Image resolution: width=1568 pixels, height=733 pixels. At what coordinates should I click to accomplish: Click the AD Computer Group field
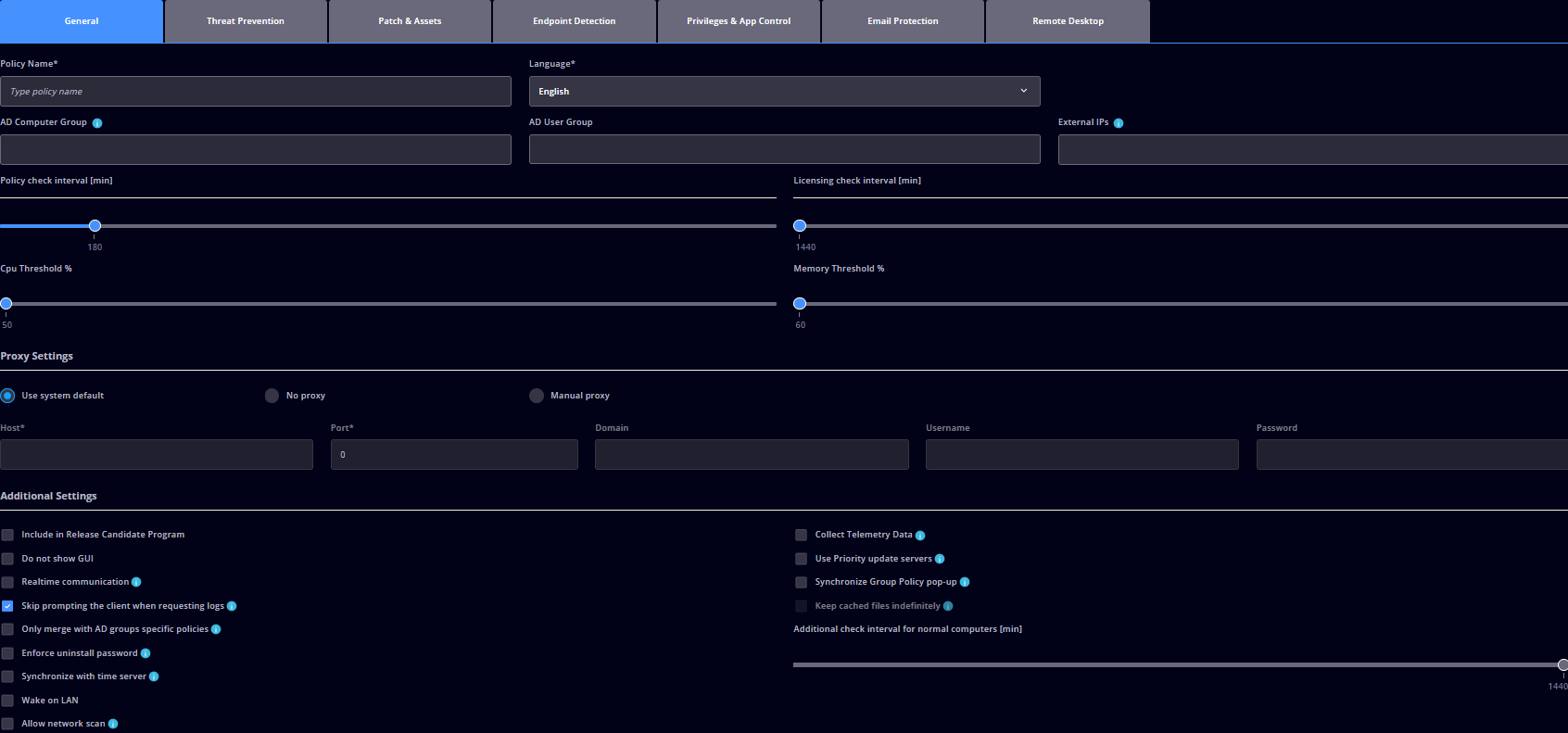pos(256,149)
